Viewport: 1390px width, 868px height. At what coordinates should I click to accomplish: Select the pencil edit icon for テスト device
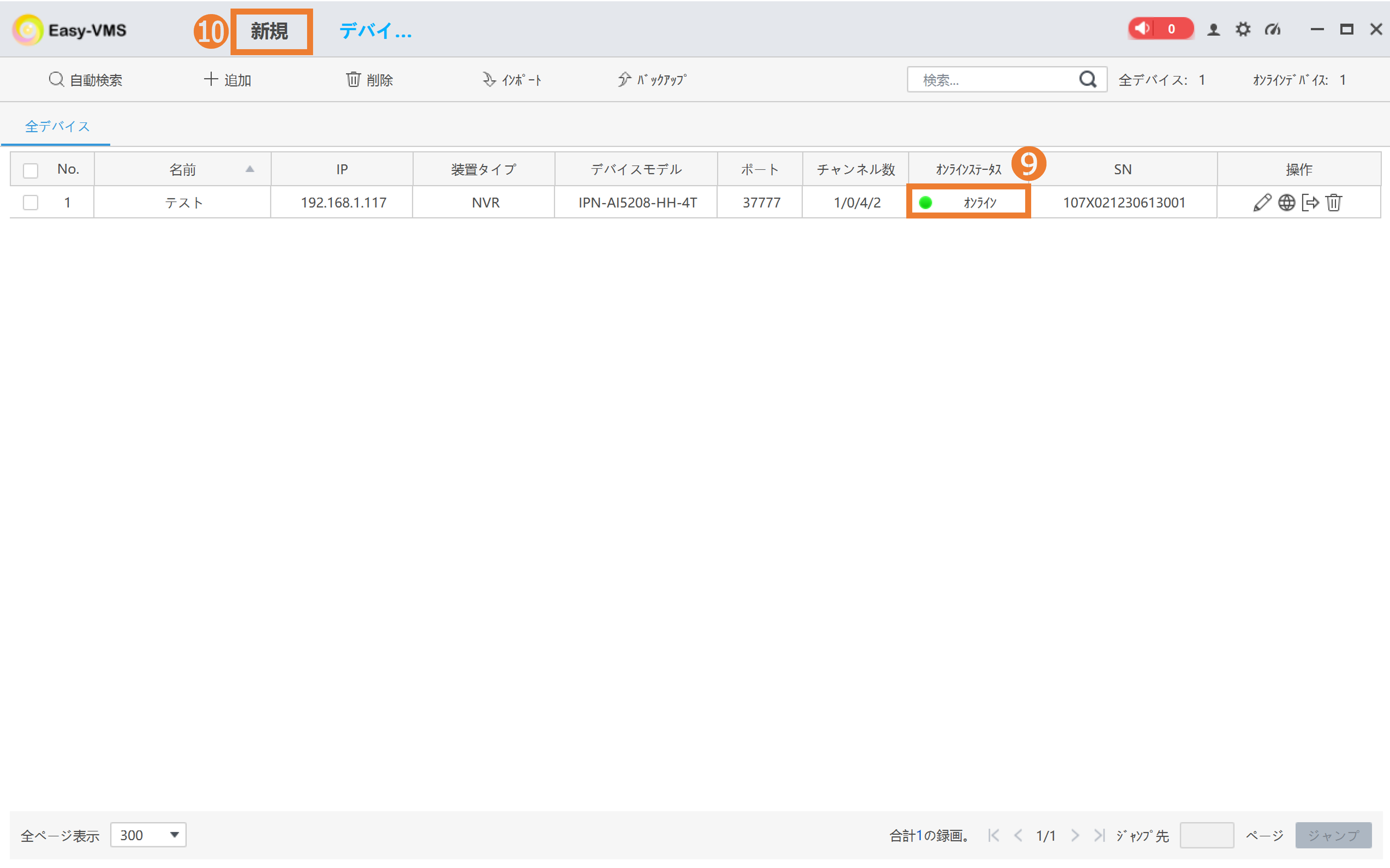pos(1263,202)
